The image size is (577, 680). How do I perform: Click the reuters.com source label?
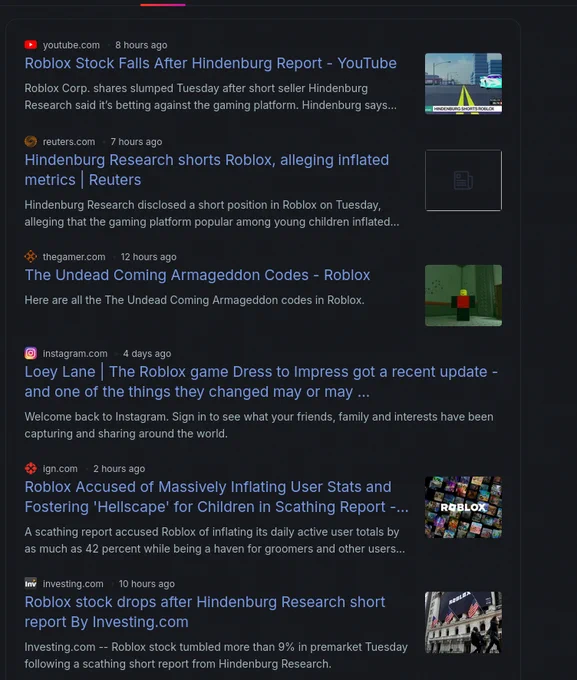pos(69,142)
